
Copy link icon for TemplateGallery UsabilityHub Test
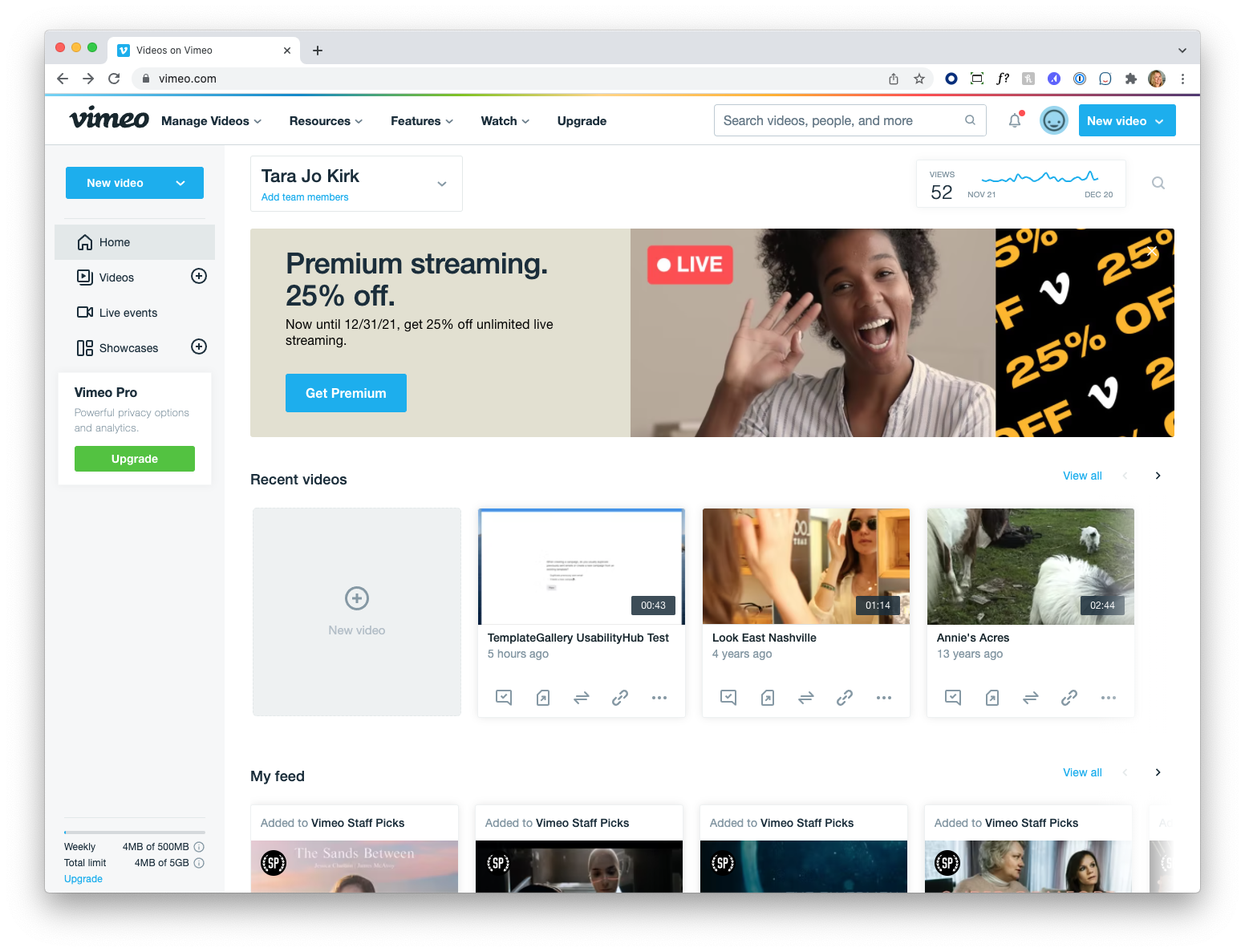coord(620,698)
